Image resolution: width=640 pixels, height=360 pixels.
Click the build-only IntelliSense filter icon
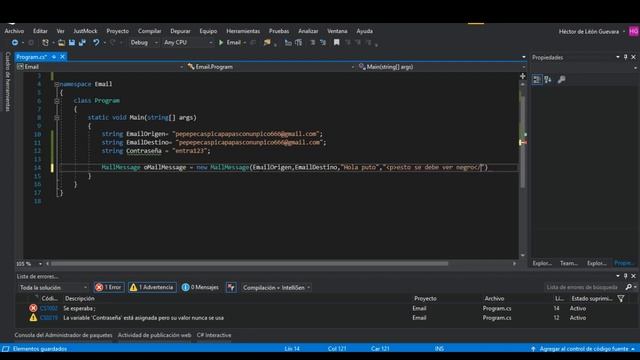point(231,287)
